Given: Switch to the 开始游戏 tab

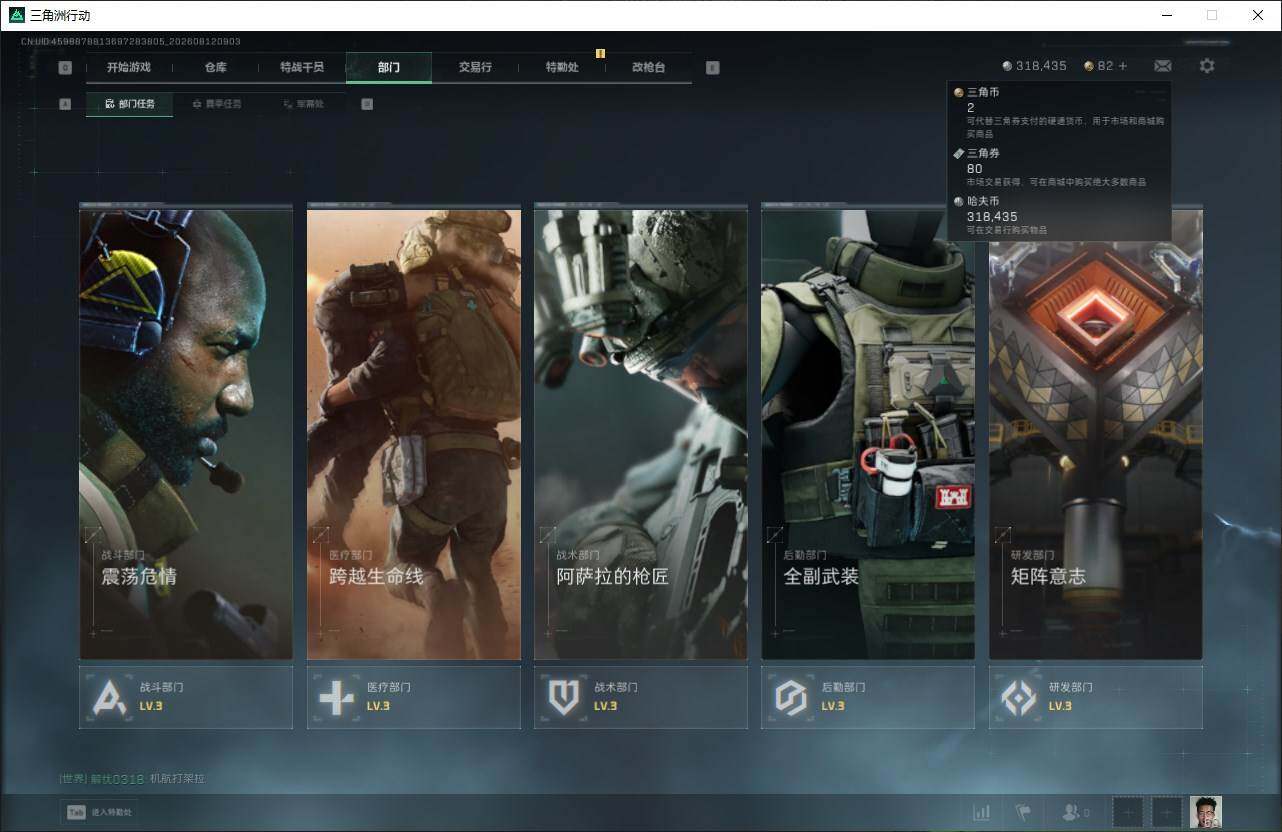Looking at the screenshot, I should tap(129, 67).
